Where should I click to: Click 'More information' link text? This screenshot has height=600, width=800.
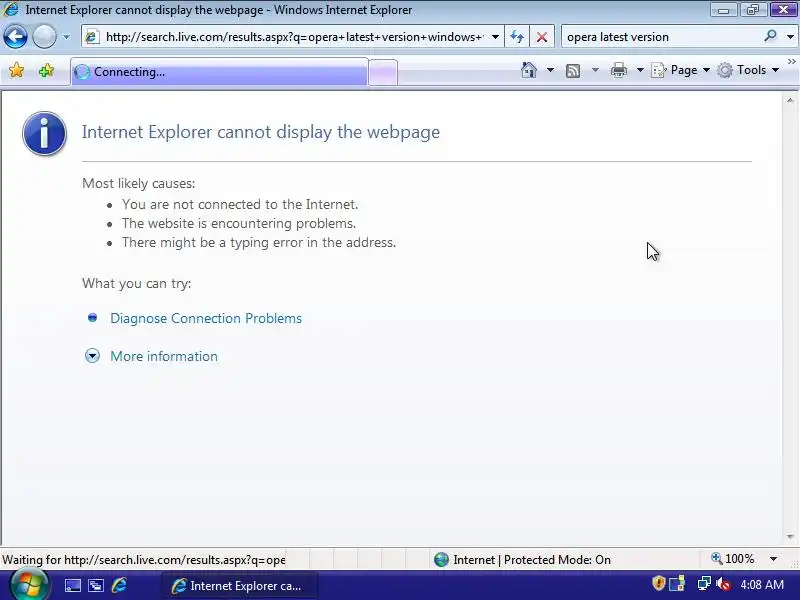pos(164,356)
